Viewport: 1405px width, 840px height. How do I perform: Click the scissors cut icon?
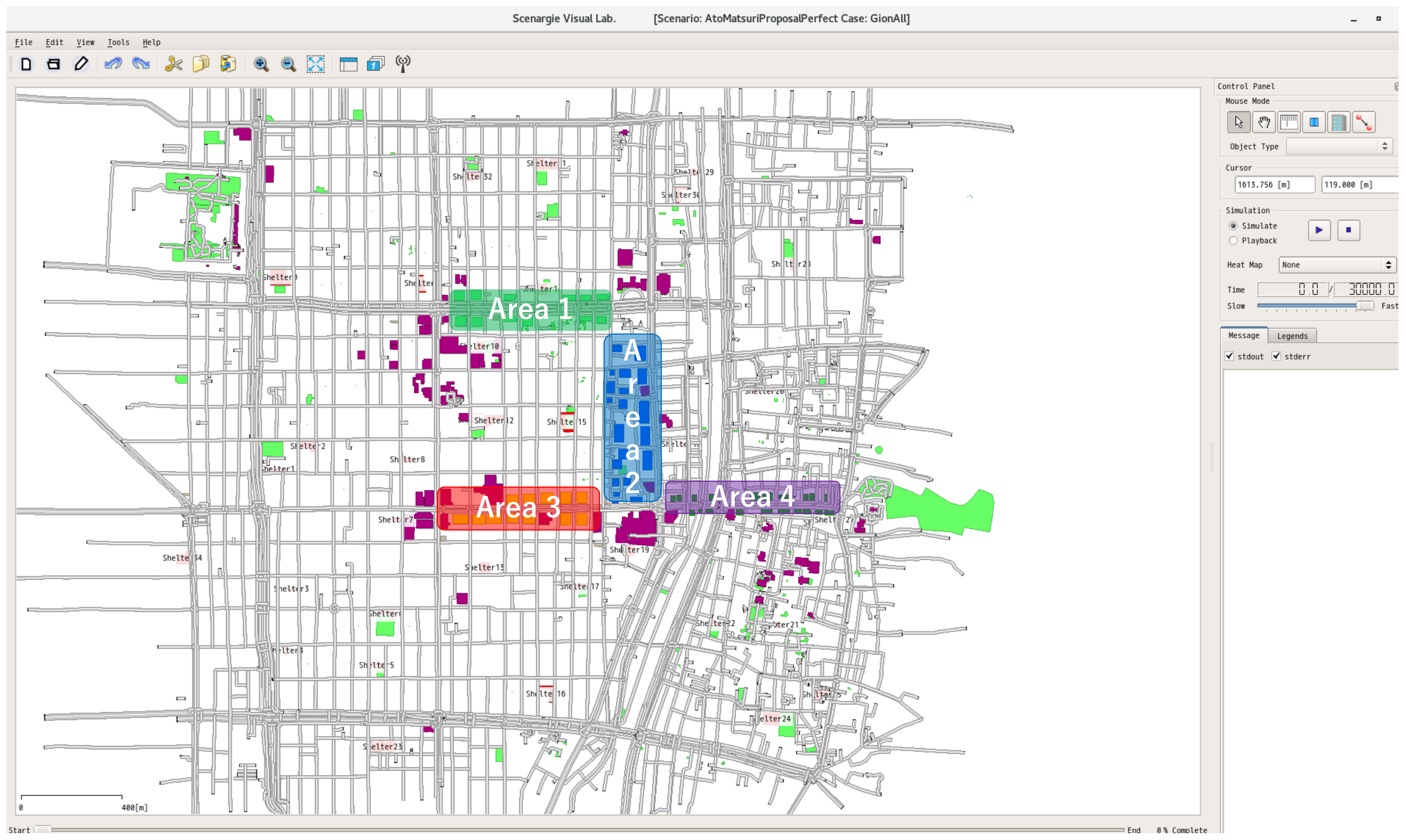pos(173,64)
